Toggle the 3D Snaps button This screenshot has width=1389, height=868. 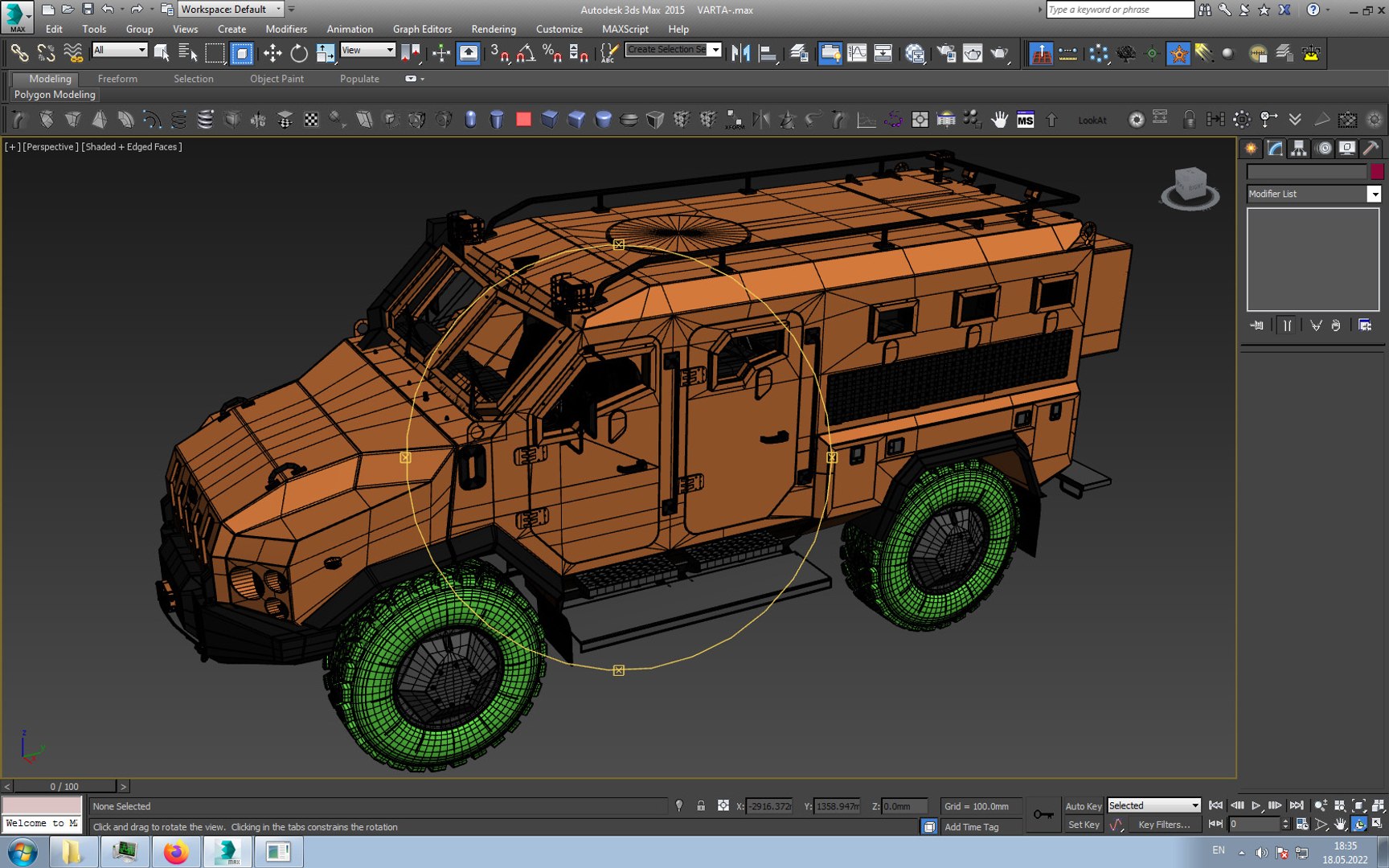point(499,53)
